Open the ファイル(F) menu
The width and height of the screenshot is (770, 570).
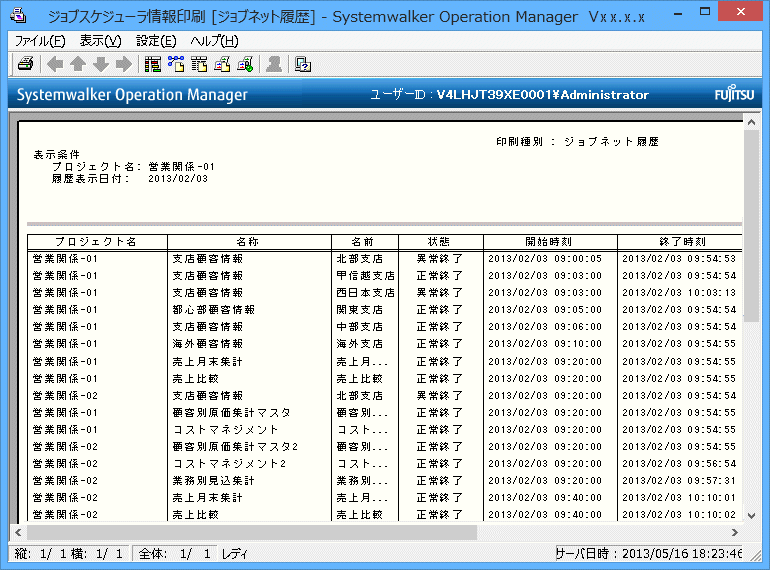point(39,41)
